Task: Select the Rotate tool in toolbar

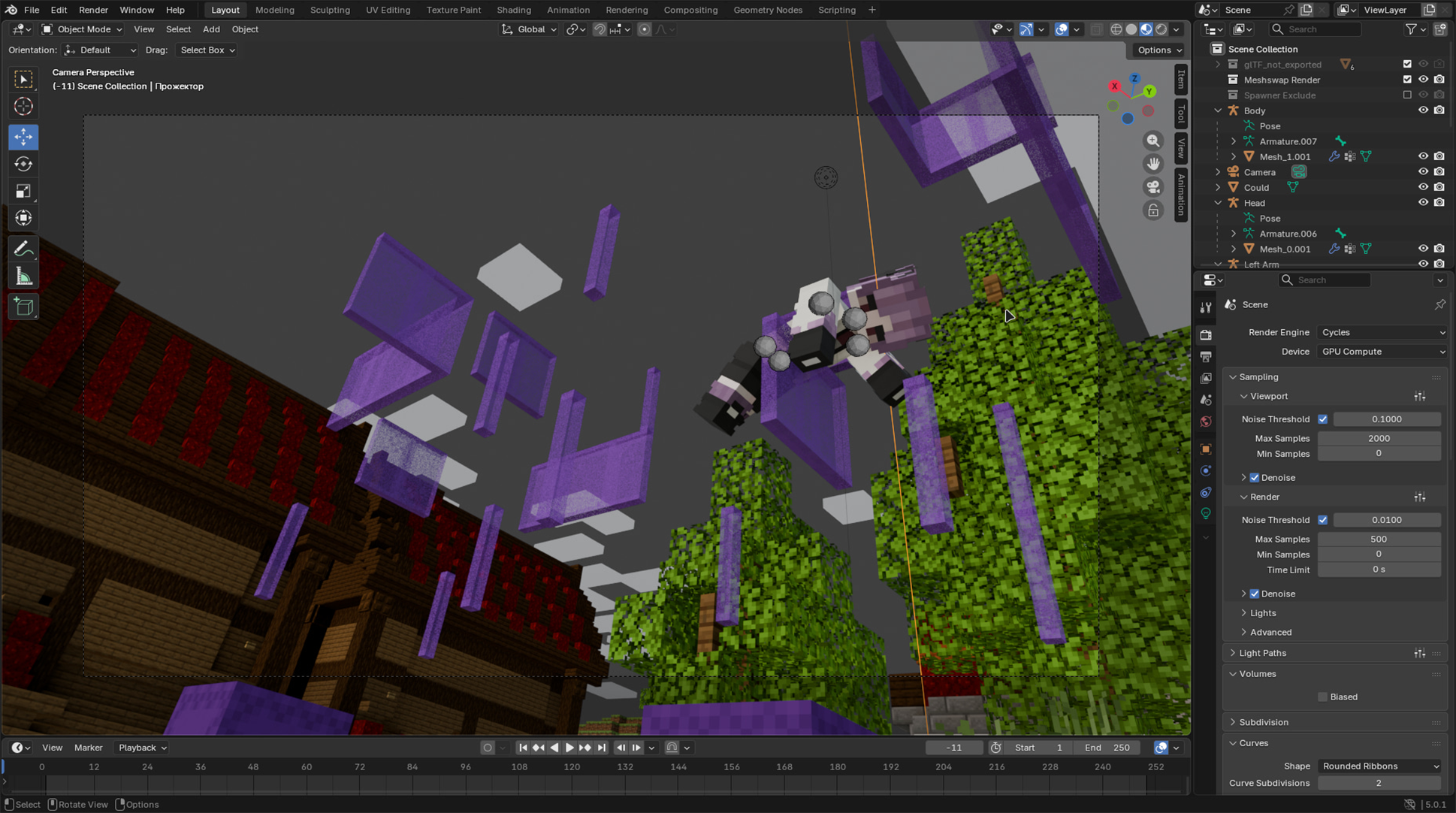Action: 23,164
